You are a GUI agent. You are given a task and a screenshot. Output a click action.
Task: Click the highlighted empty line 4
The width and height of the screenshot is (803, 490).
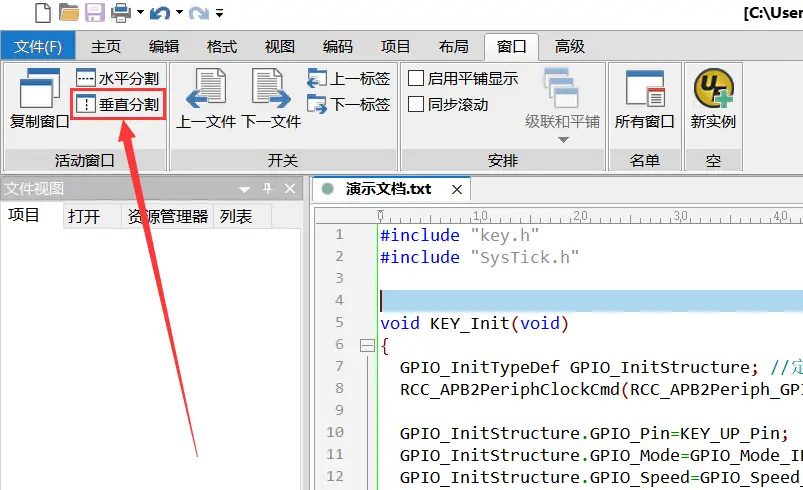click(x=591, y=301)
